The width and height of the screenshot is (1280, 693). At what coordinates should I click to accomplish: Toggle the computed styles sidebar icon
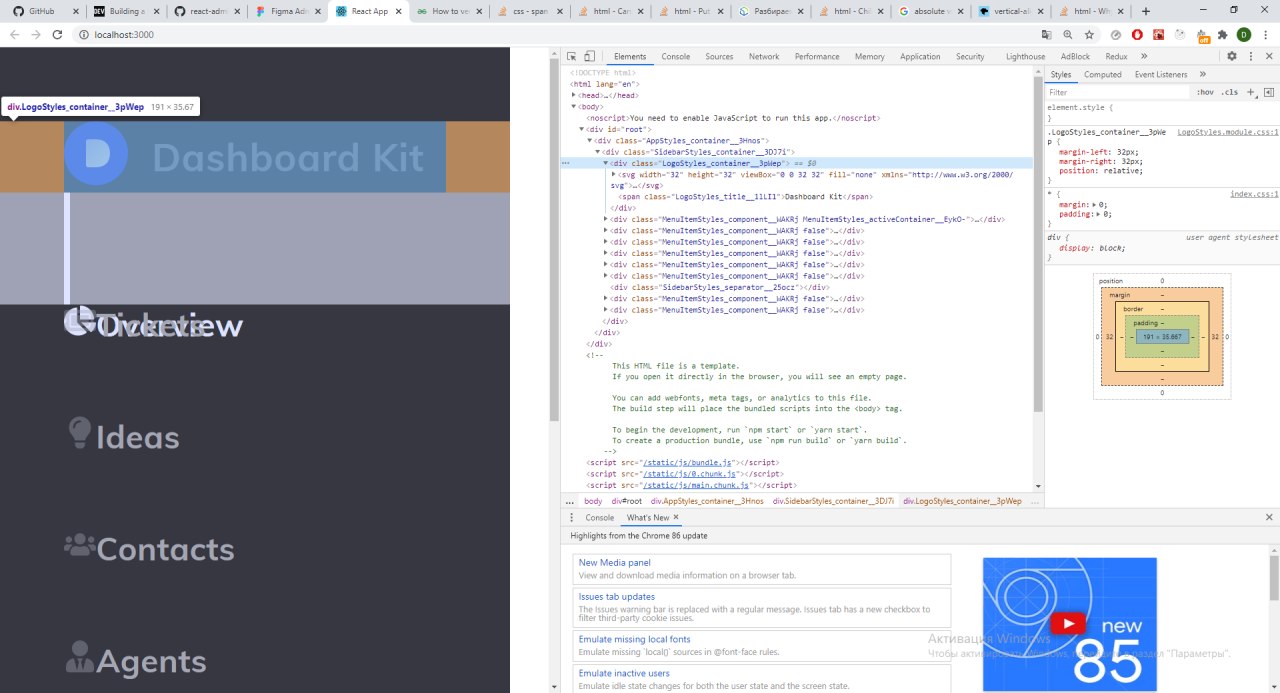point(1268,92)
